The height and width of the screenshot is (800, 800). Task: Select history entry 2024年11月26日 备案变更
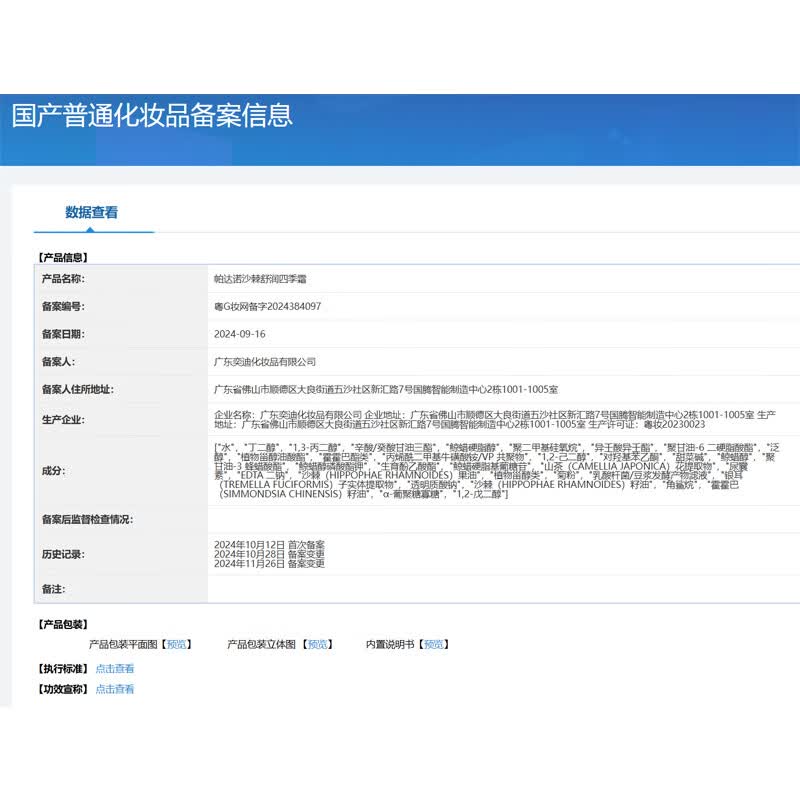[269, 563]
